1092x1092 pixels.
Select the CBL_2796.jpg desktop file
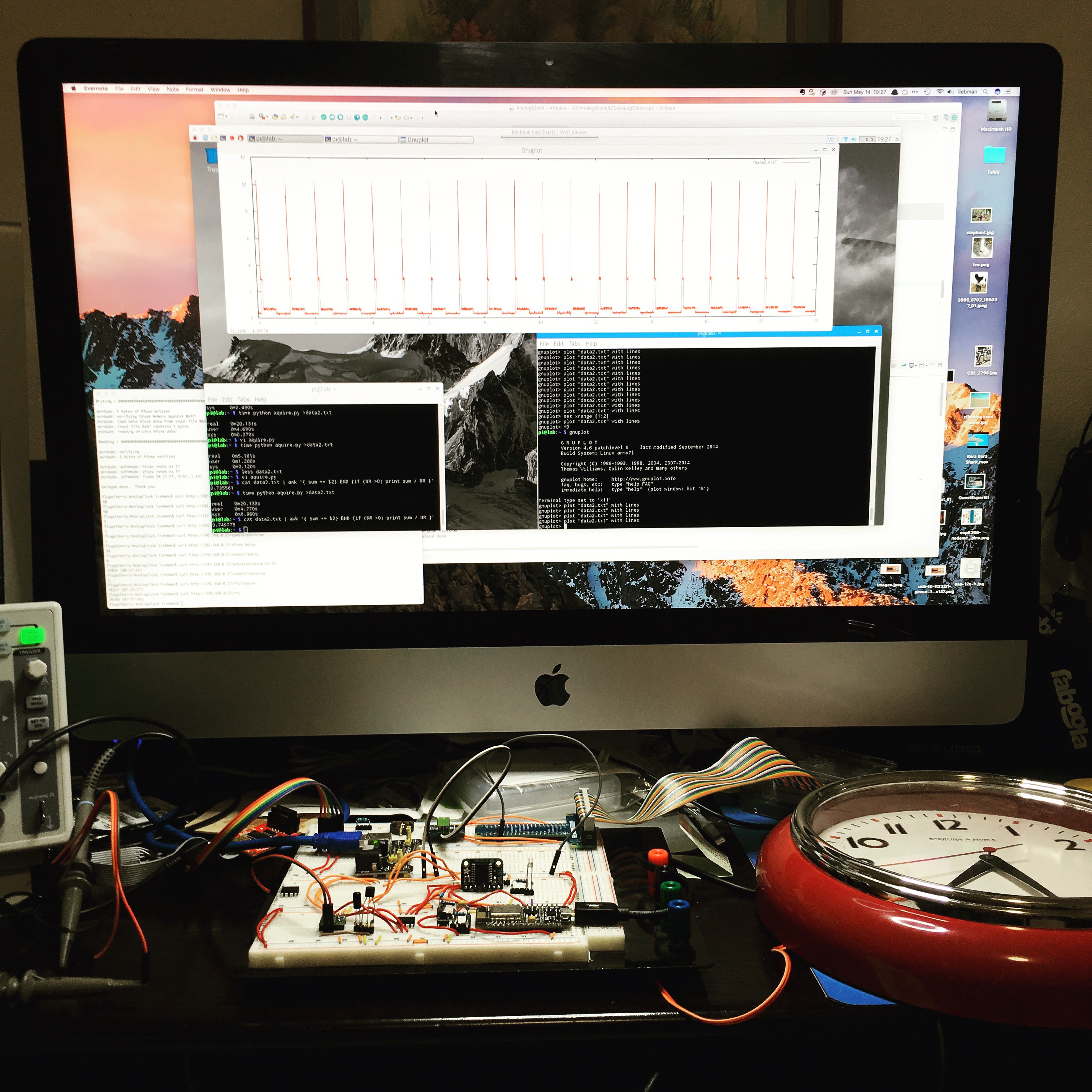tap(982, 361)
